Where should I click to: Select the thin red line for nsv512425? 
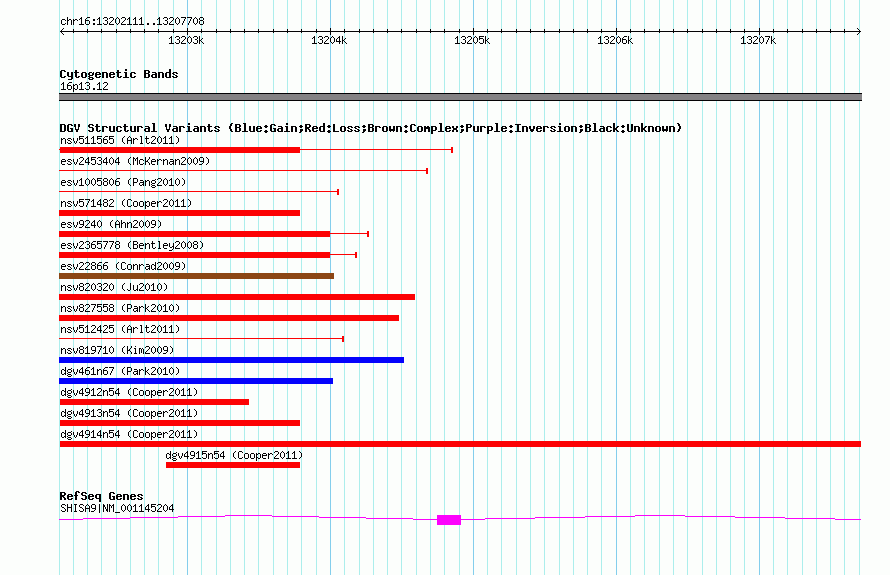tap(201, 339)
